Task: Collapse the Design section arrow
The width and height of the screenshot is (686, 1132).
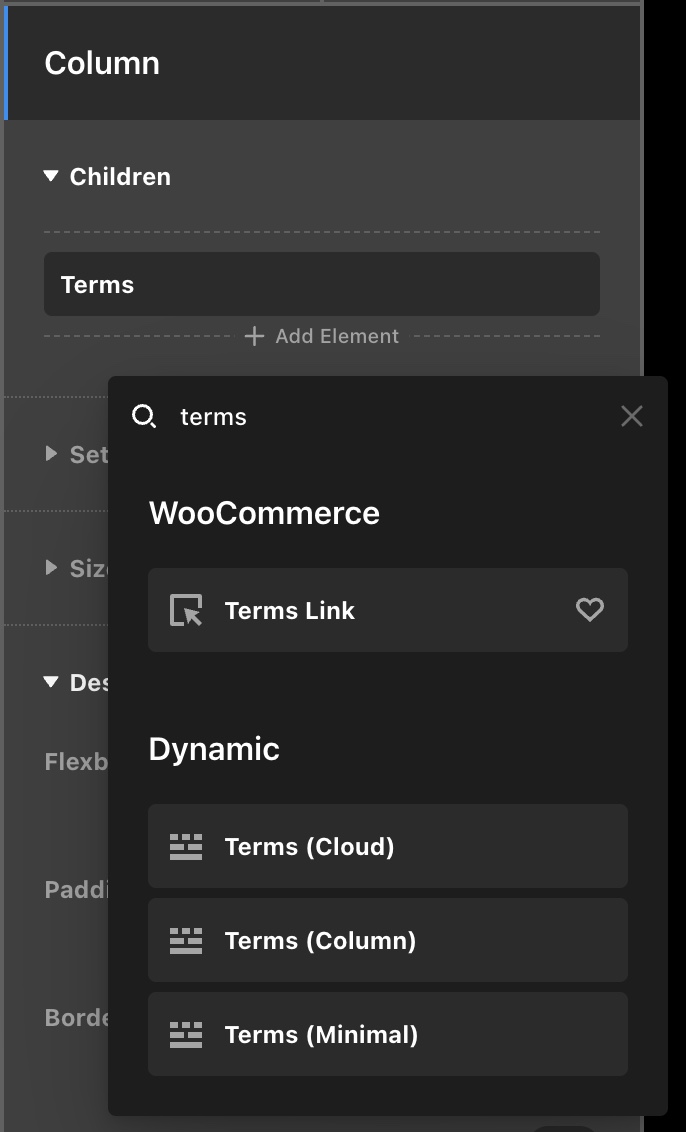Action: [x=51, y=682]
